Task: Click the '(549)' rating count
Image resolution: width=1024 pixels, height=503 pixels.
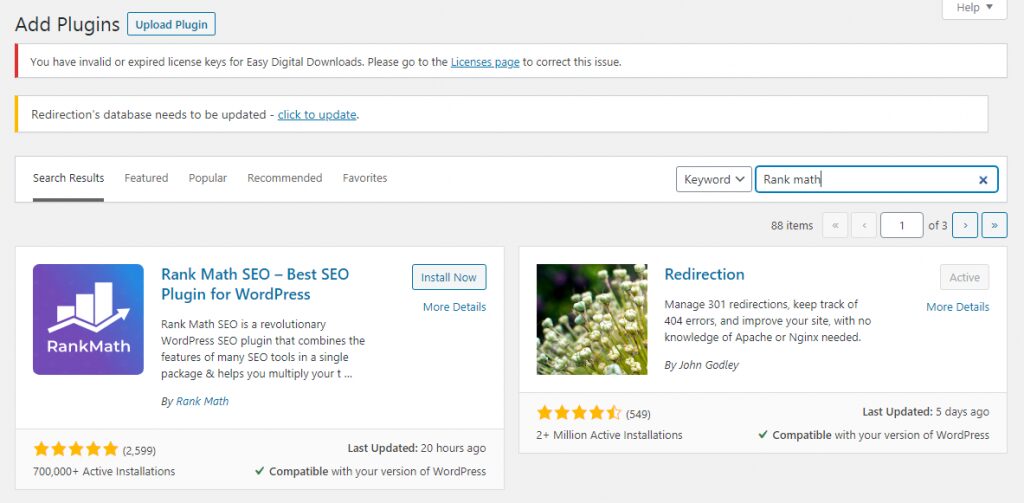Action: tap(638, 414)
